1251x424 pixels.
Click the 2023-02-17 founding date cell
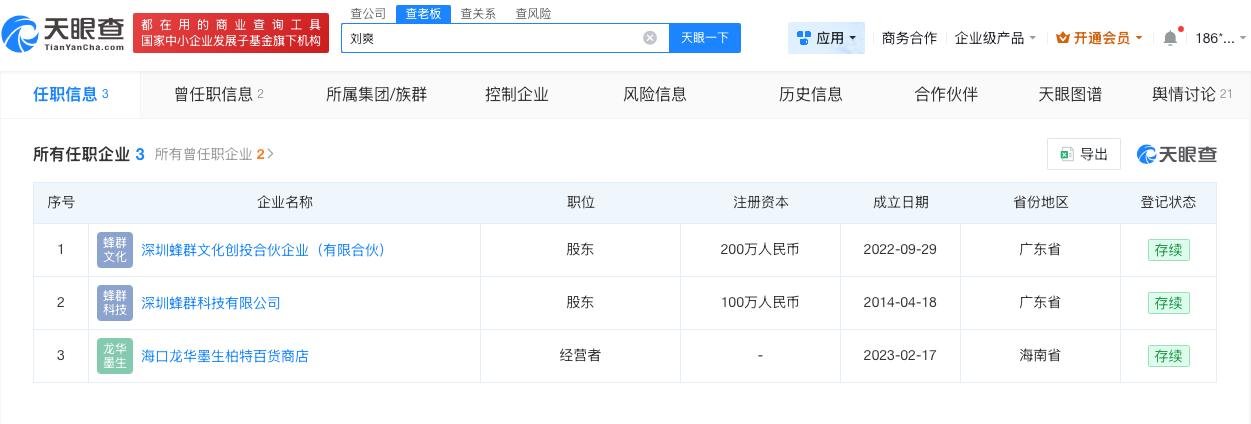pos(900,356)
